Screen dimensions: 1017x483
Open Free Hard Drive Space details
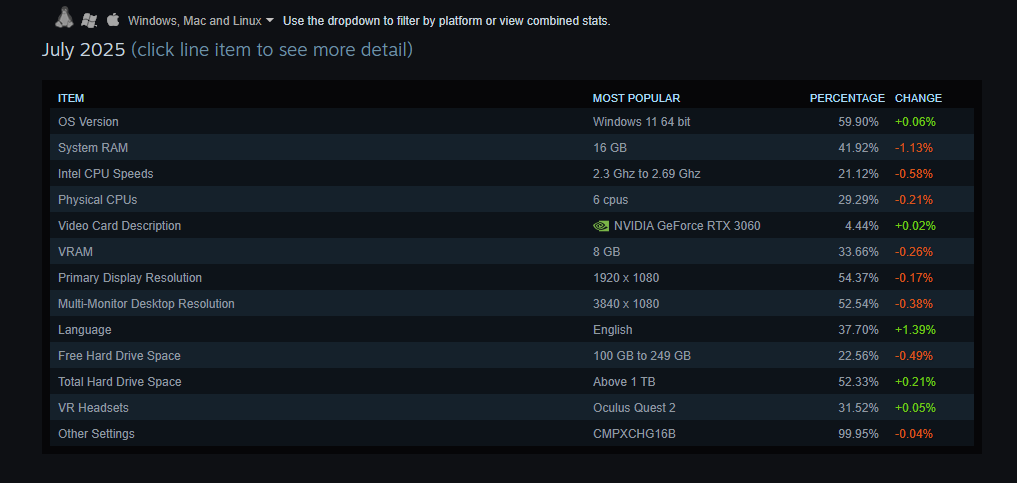[512, 355]
